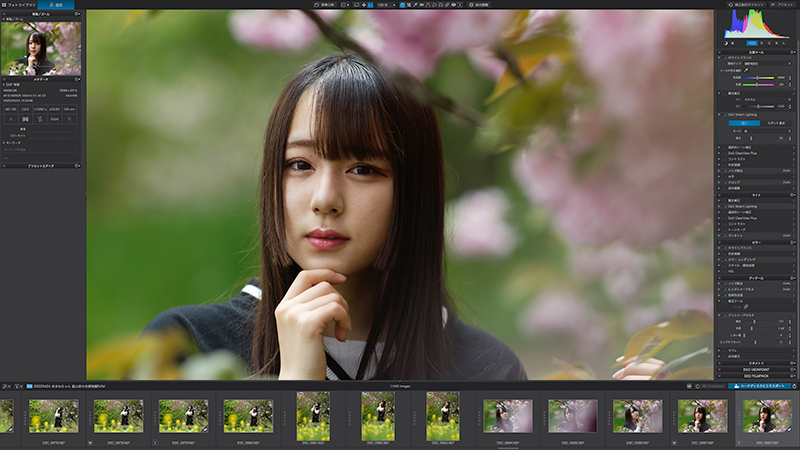The image size is (800, 450).
Task: Select the repair bandage tool
Action: [x=447, y=5]
